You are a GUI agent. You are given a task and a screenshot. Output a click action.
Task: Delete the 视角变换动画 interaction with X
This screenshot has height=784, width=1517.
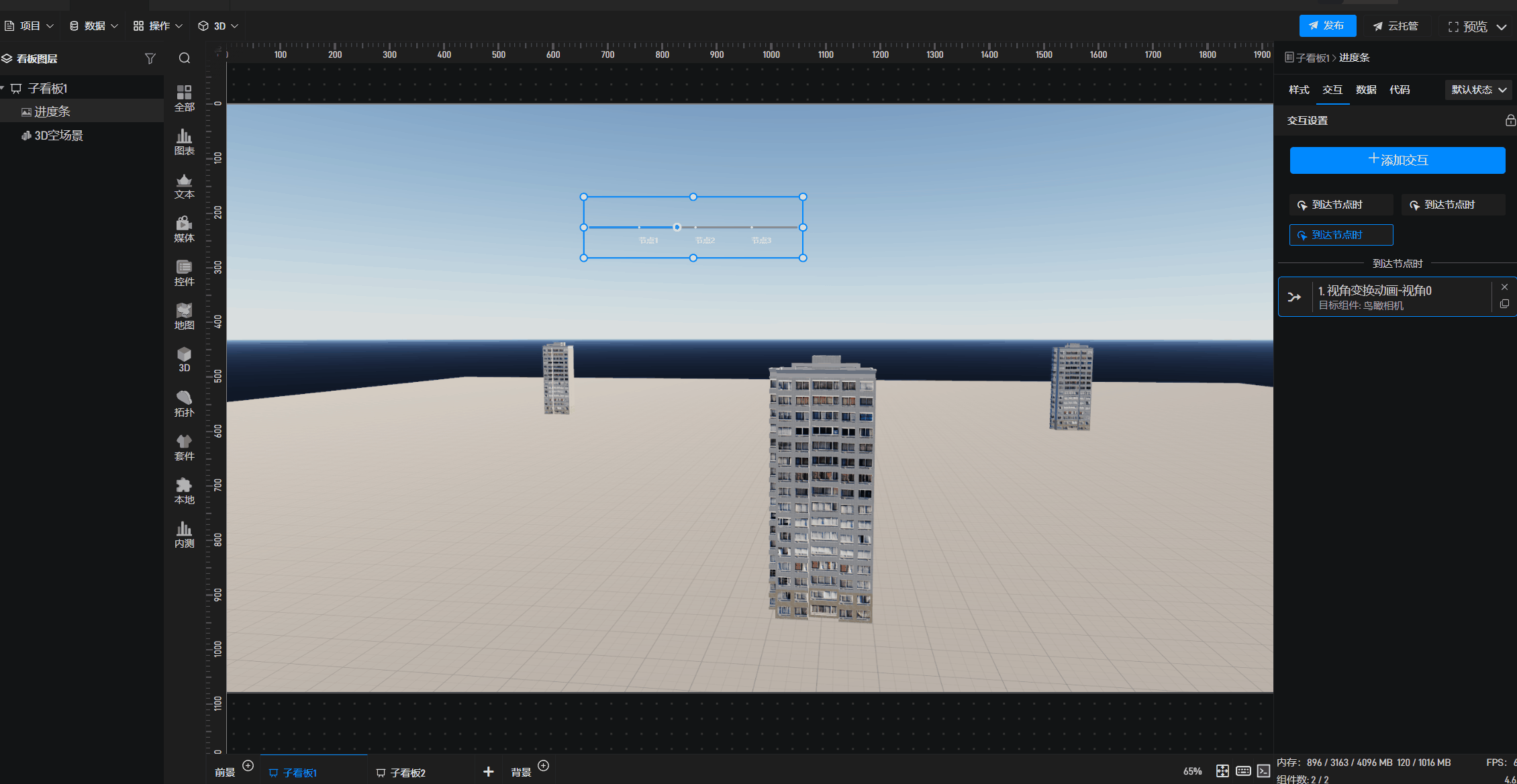point(1504,287)
